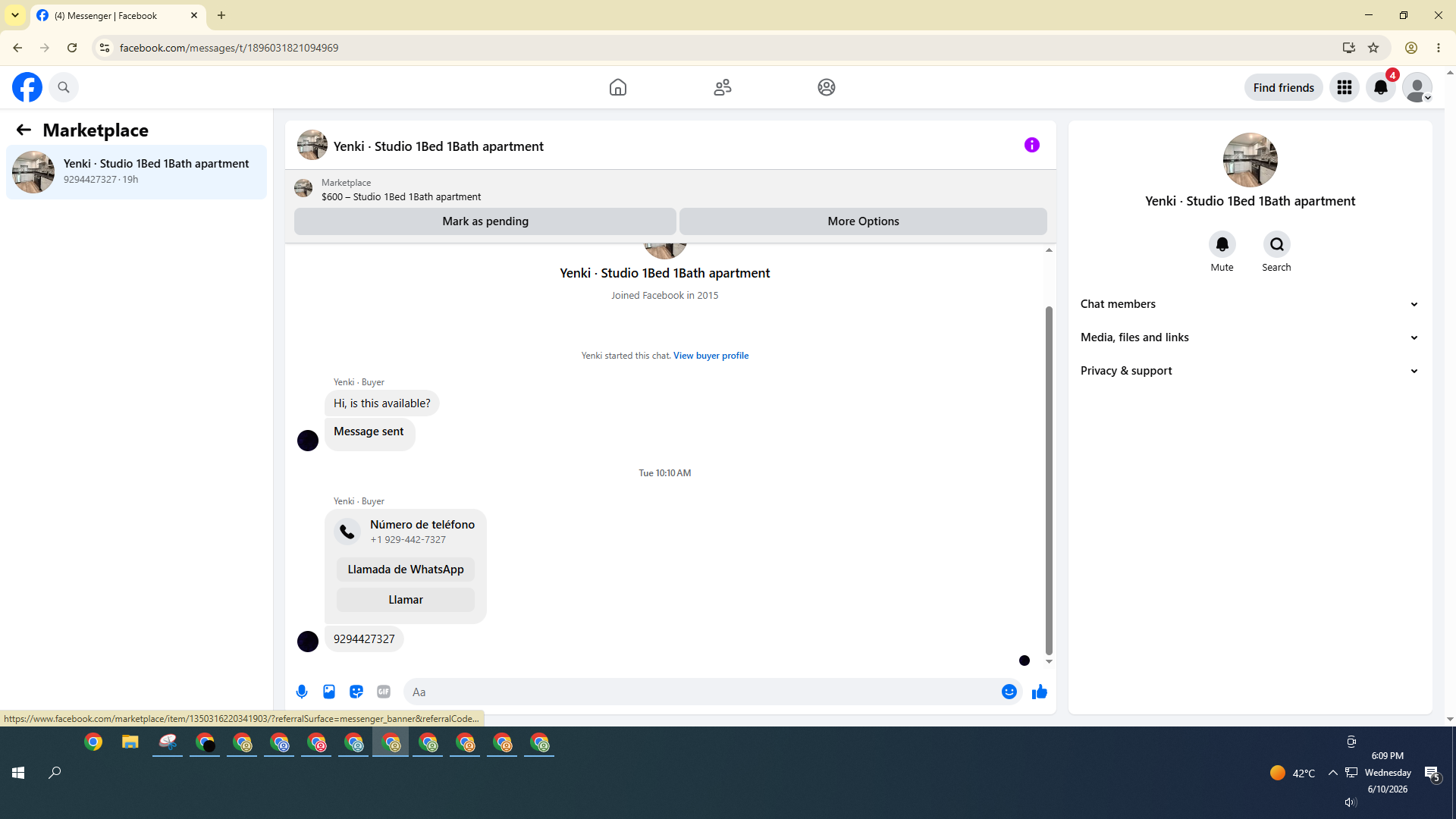
Task: Open the Windows notification center
Action: (x=1432, y=773)
